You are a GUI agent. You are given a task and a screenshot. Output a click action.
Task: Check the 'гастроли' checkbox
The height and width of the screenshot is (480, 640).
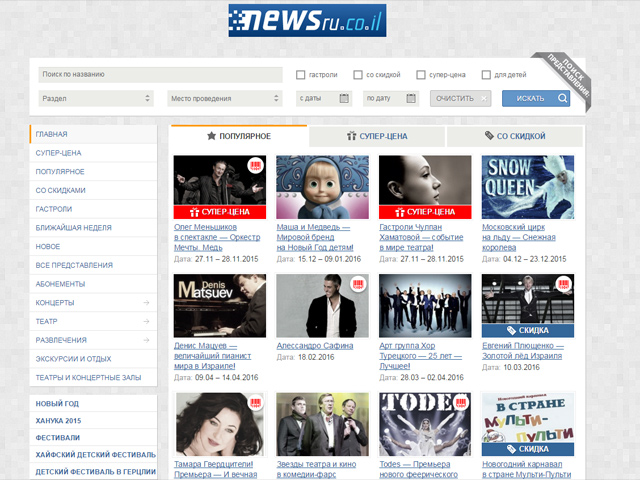301,75
